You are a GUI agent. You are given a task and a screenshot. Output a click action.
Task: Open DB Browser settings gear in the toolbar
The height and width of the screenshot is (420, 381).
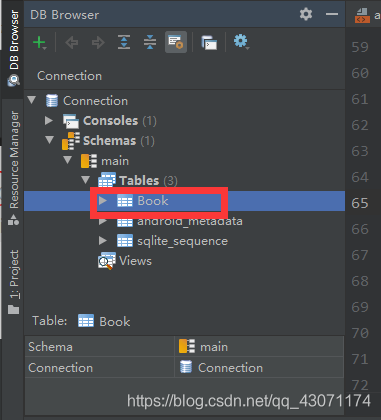click(241, 42)
